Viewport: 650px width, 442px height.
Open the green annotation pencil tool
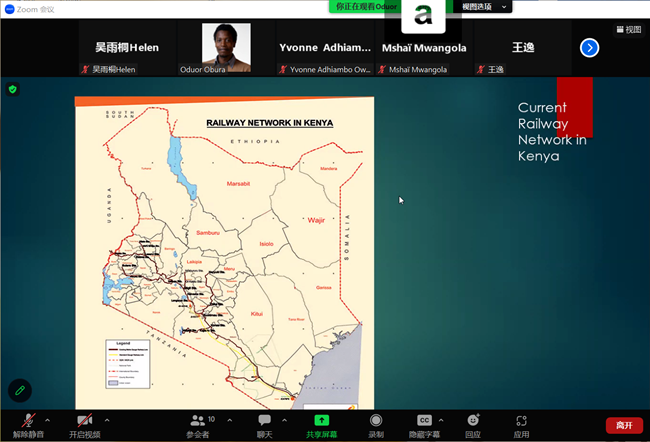tap(18, 389)
